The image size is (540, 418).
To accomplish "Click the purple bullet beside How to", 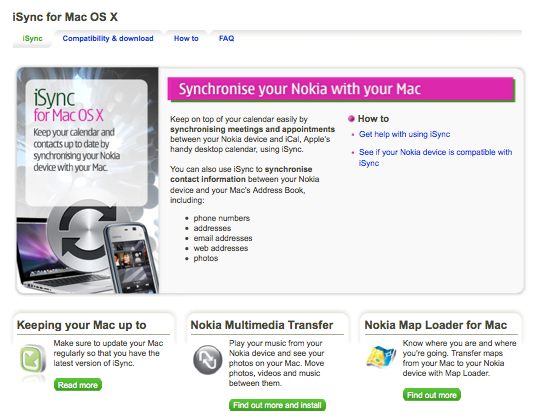I will pos(351,119).
